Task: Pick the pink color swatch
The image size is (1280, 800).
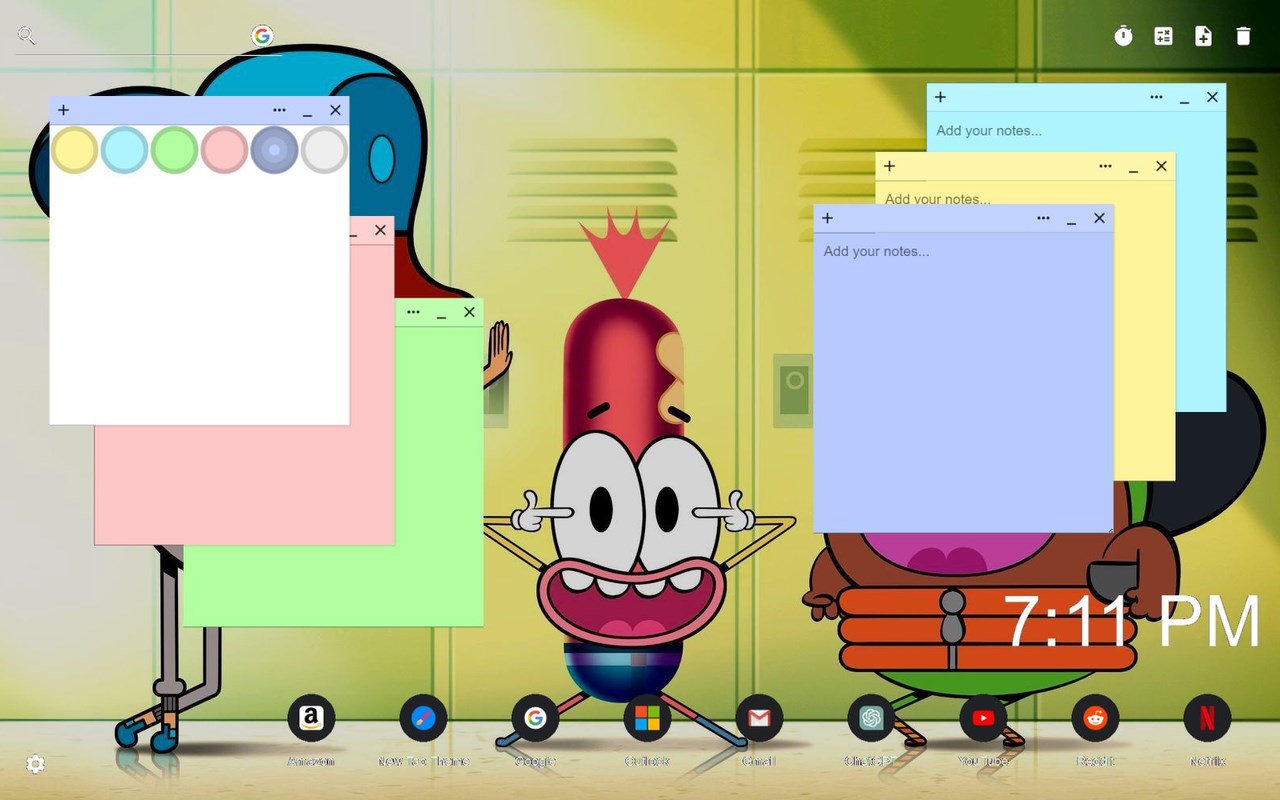Action: [224, 150]
